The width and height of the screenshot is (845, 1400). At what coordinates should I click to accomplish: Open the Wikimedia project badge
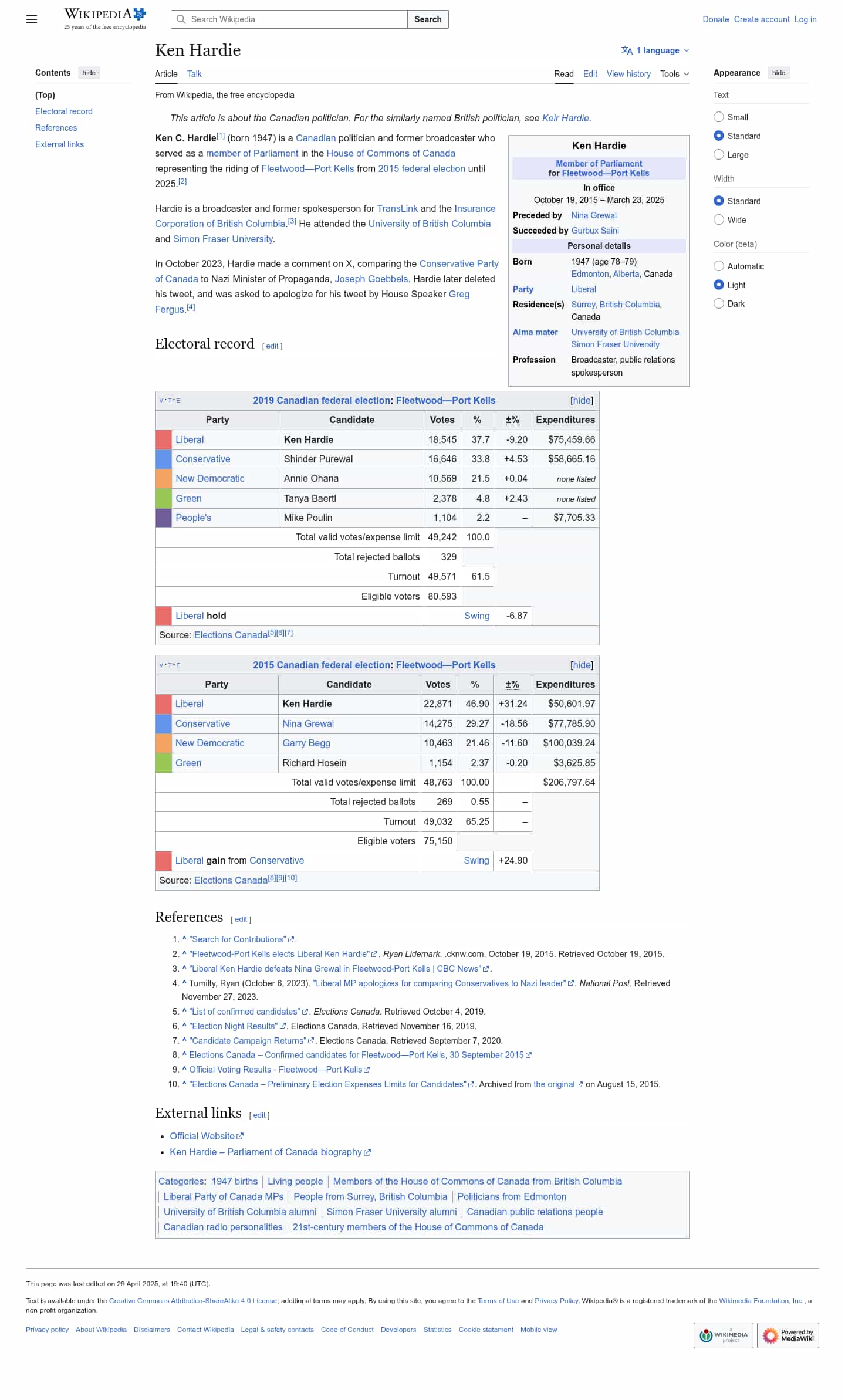point(723,1335)
